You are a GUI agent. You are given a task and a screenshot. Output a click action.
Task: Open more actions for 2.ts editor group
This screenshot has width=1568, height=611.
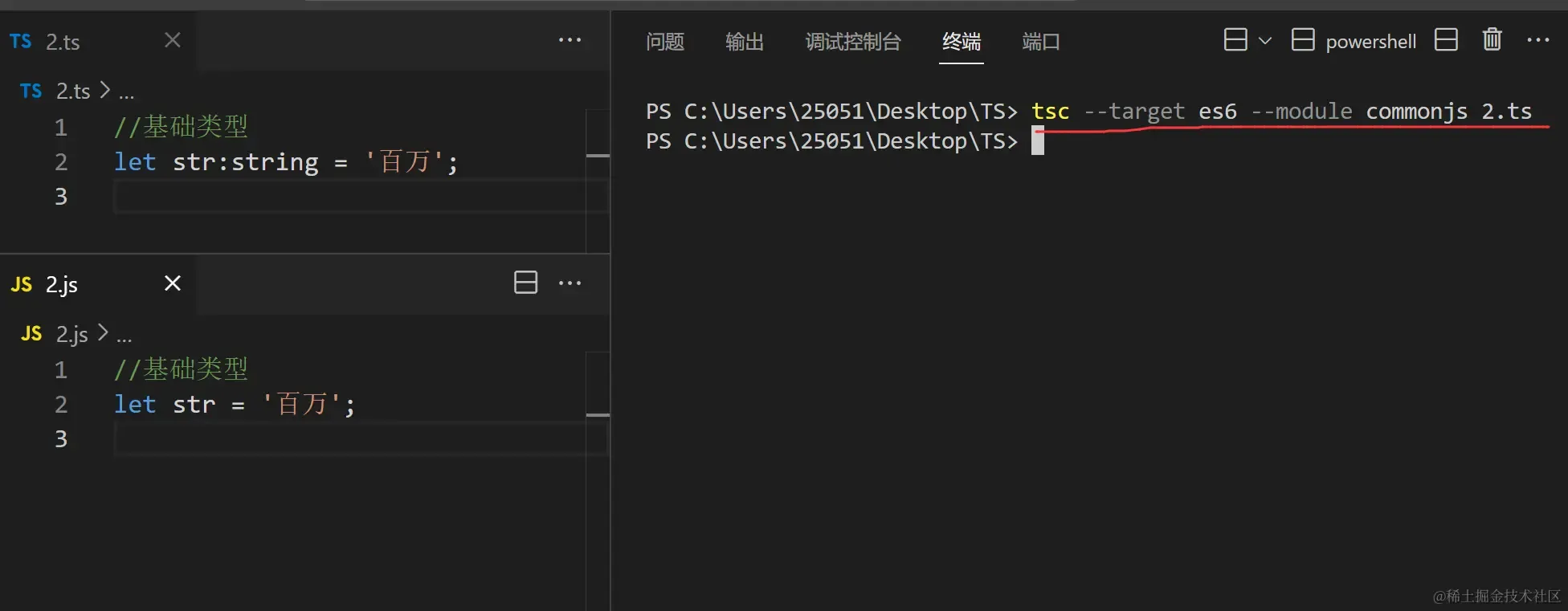[570, 40]
